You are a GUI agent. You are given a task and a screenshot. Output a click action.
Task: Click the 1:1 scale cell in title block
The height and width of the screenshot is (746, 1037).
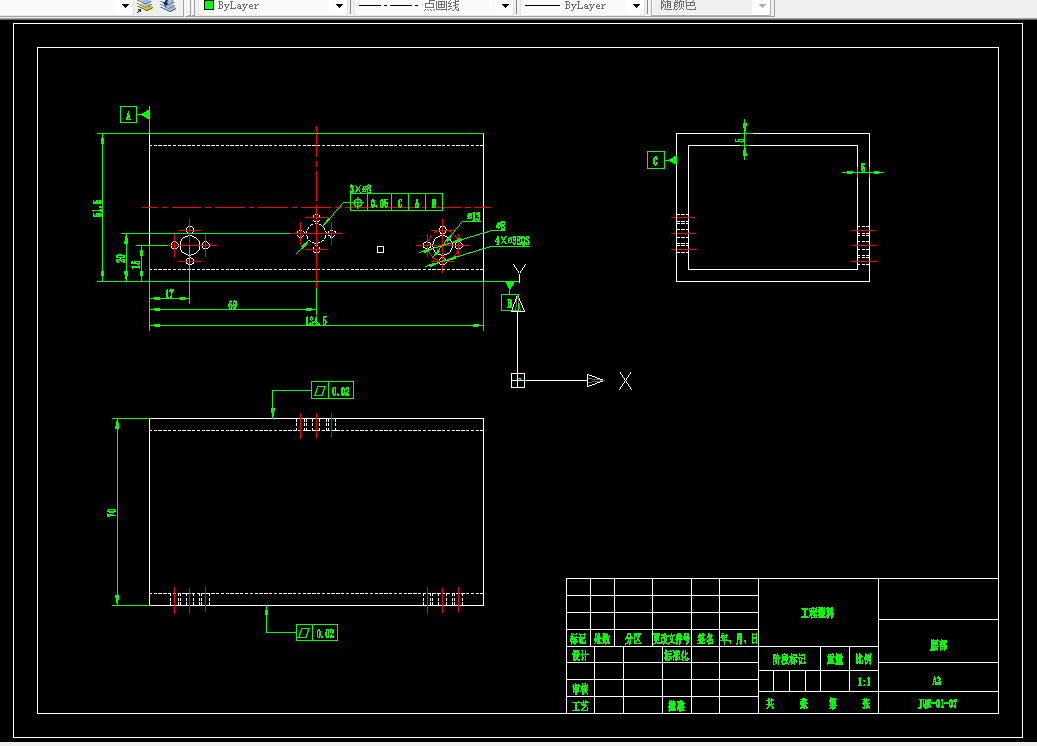(864, 682)
